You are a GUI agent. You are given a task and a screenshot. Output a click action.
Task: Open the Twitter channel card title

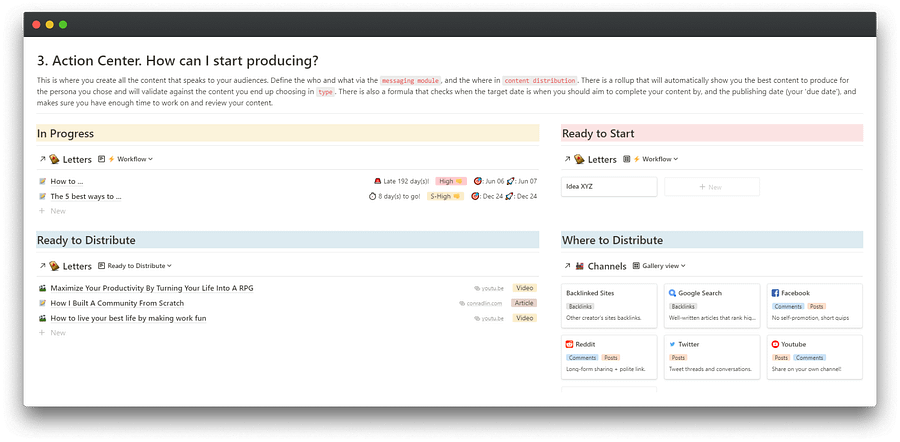tap(689, 344)
